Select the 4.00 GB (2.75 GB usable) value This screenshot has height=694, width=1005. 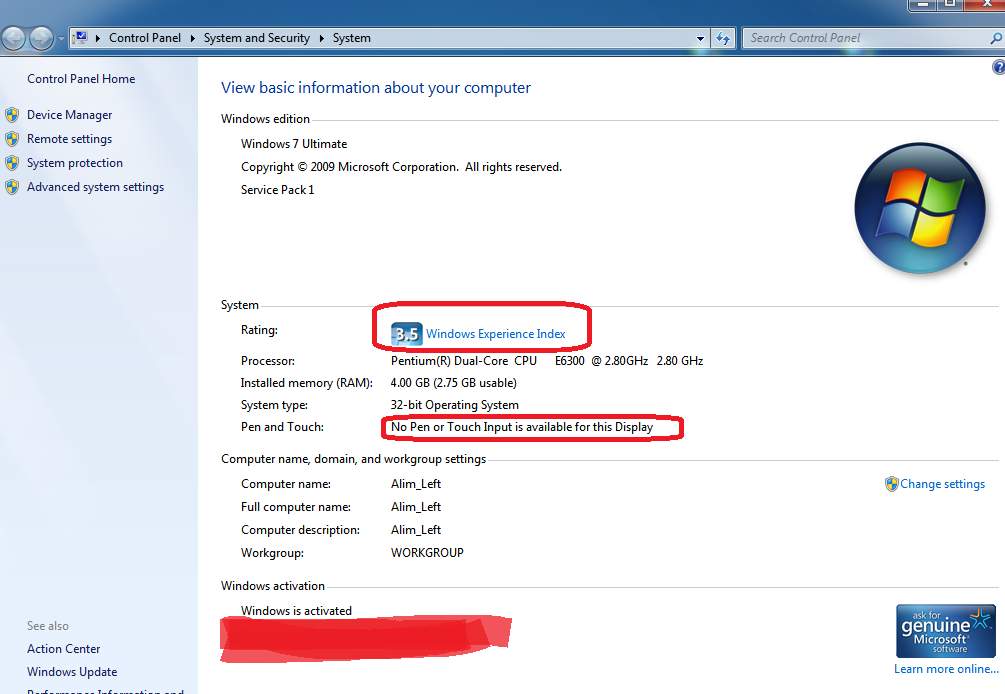point(453,383)
